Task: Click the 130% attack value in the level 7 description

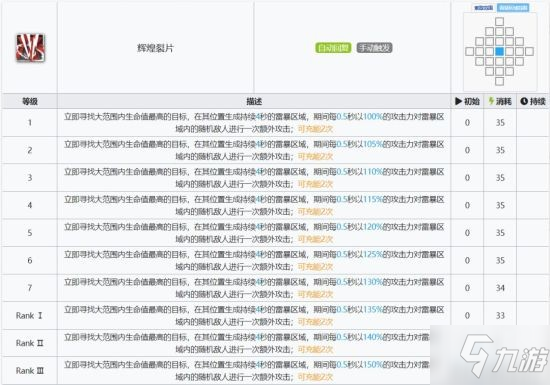Action: click(372, 282)
